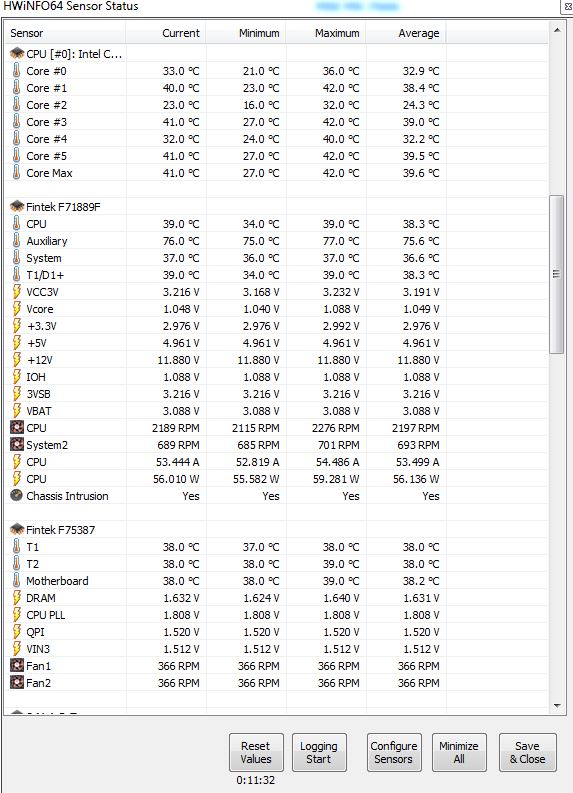Click the QPI voltage lightning icon
573x793 pixels.
[x=17, y=632]
